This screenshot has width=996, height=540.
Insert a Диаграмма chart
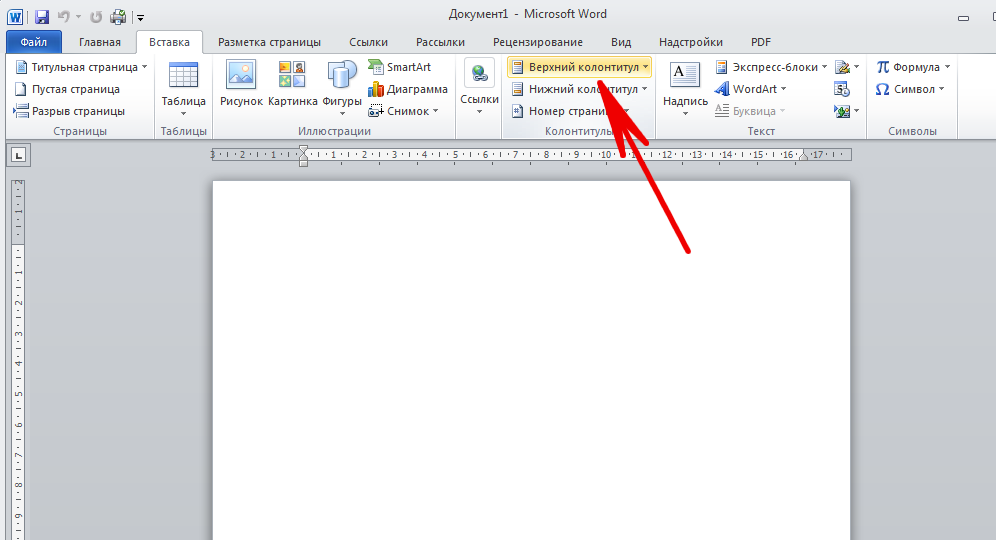click(x=408, y=89)
